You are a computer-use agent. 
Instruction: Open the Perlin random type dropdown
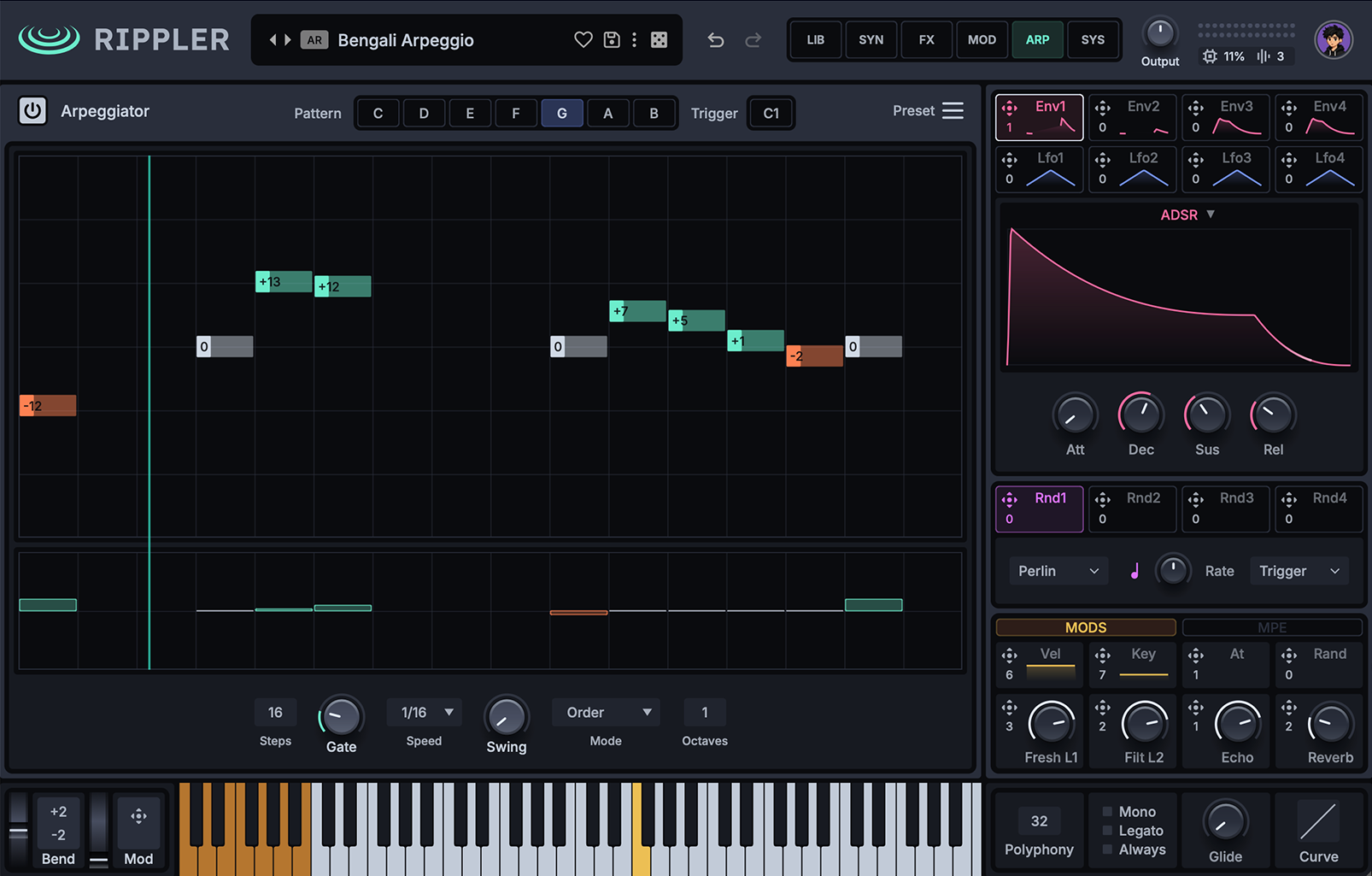click(1058, 571)
